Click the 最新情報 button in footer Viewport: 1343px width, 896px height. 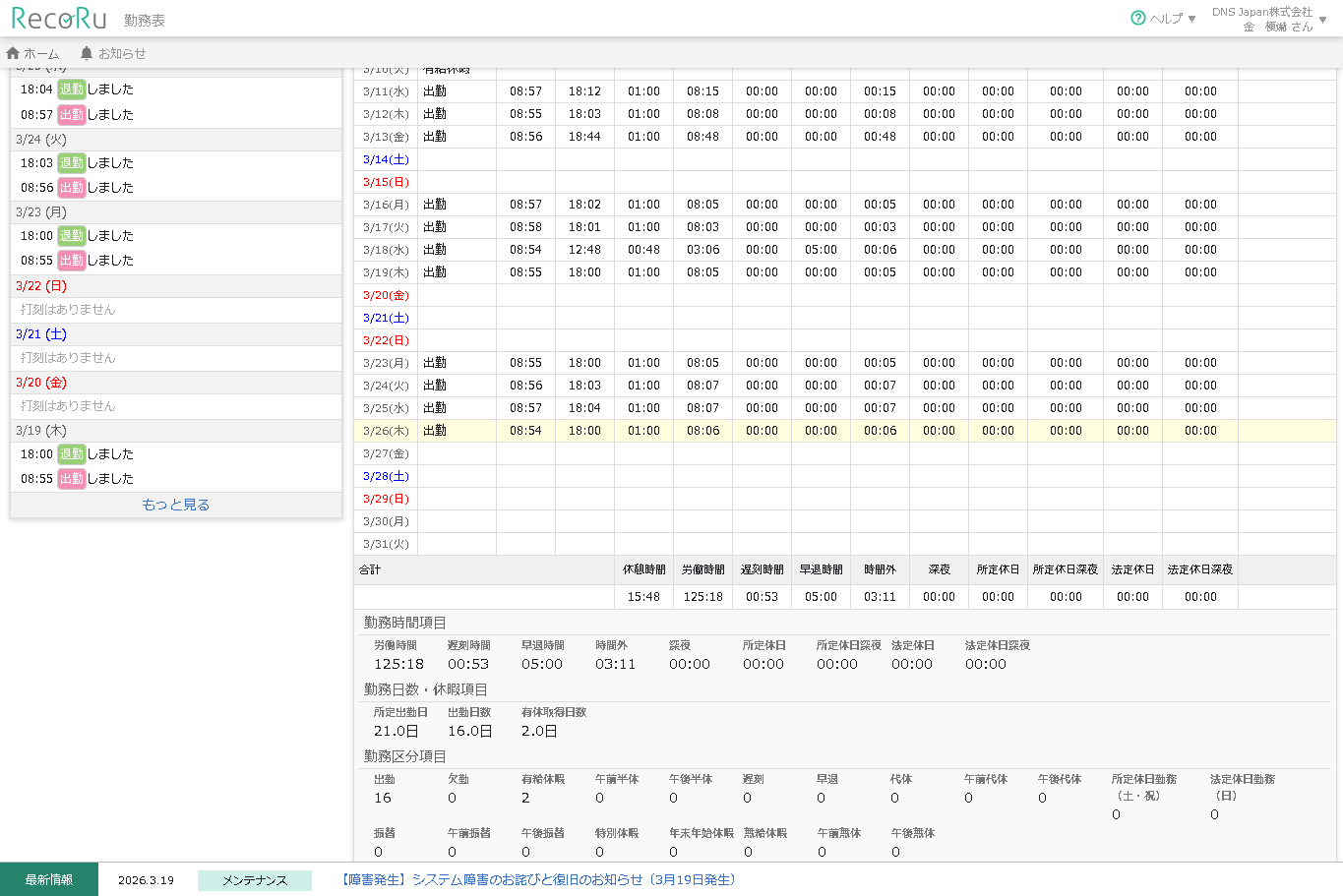pyautogui.click(x=49, y=879)
